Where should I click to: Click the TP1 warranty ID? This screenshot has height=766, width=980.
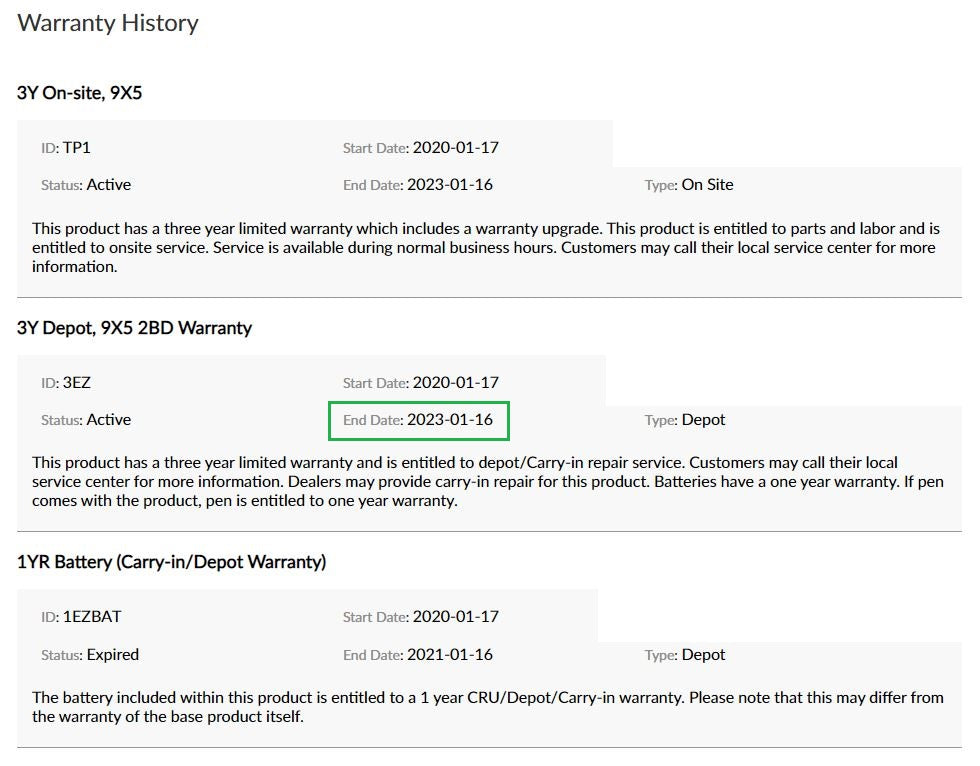(76, 147)
